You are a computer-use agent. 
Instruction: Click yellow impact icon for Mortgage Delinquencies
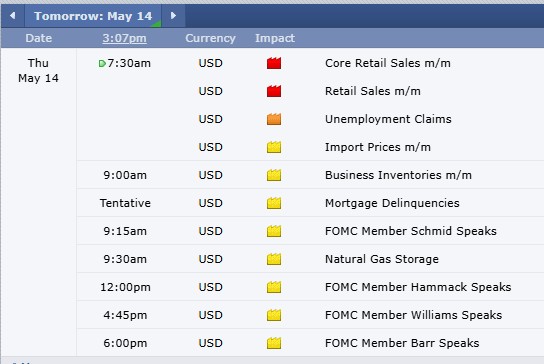pos(274,203)
